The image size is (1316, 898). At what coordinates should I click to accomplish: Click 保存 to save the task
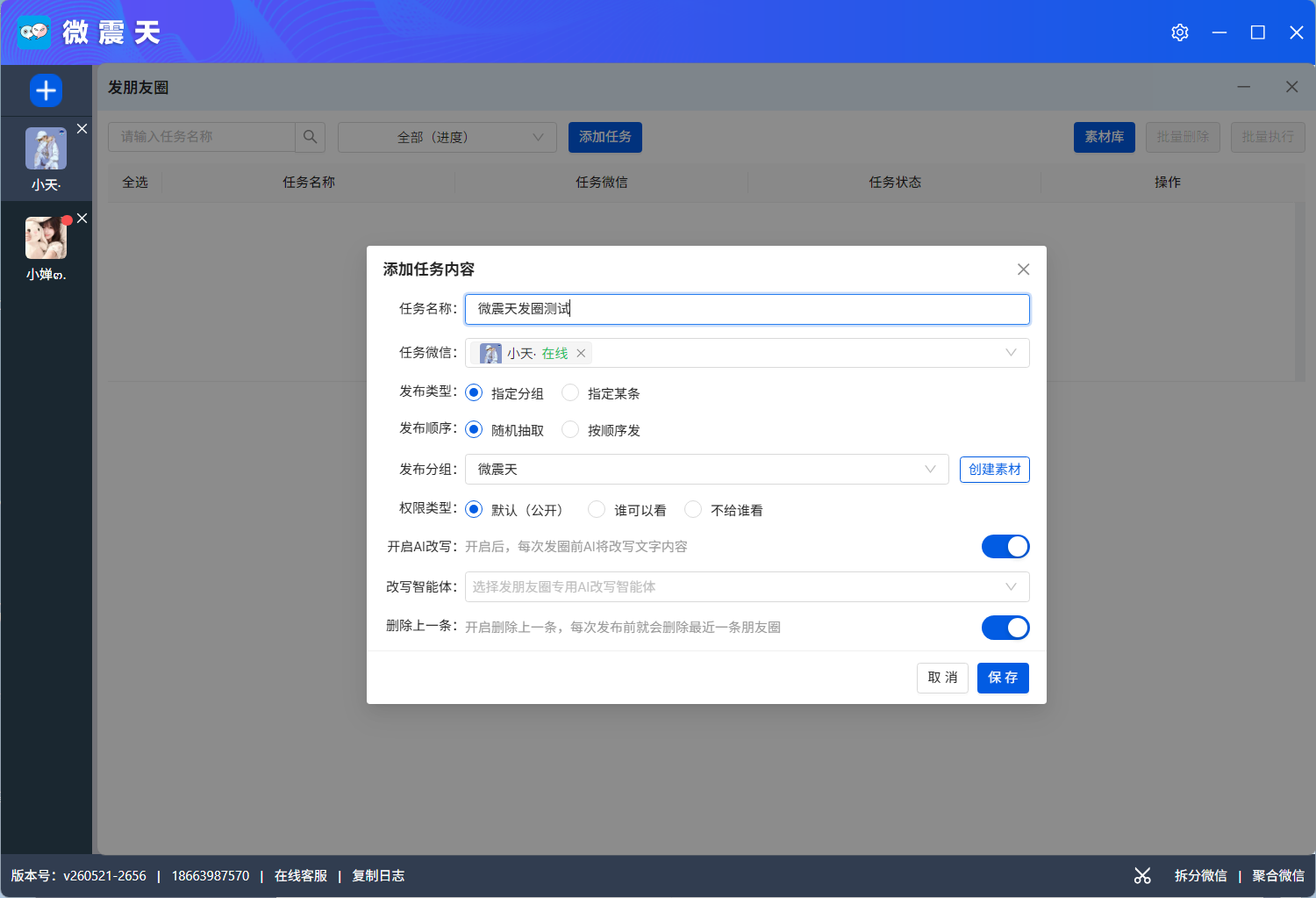[1003, 678]
